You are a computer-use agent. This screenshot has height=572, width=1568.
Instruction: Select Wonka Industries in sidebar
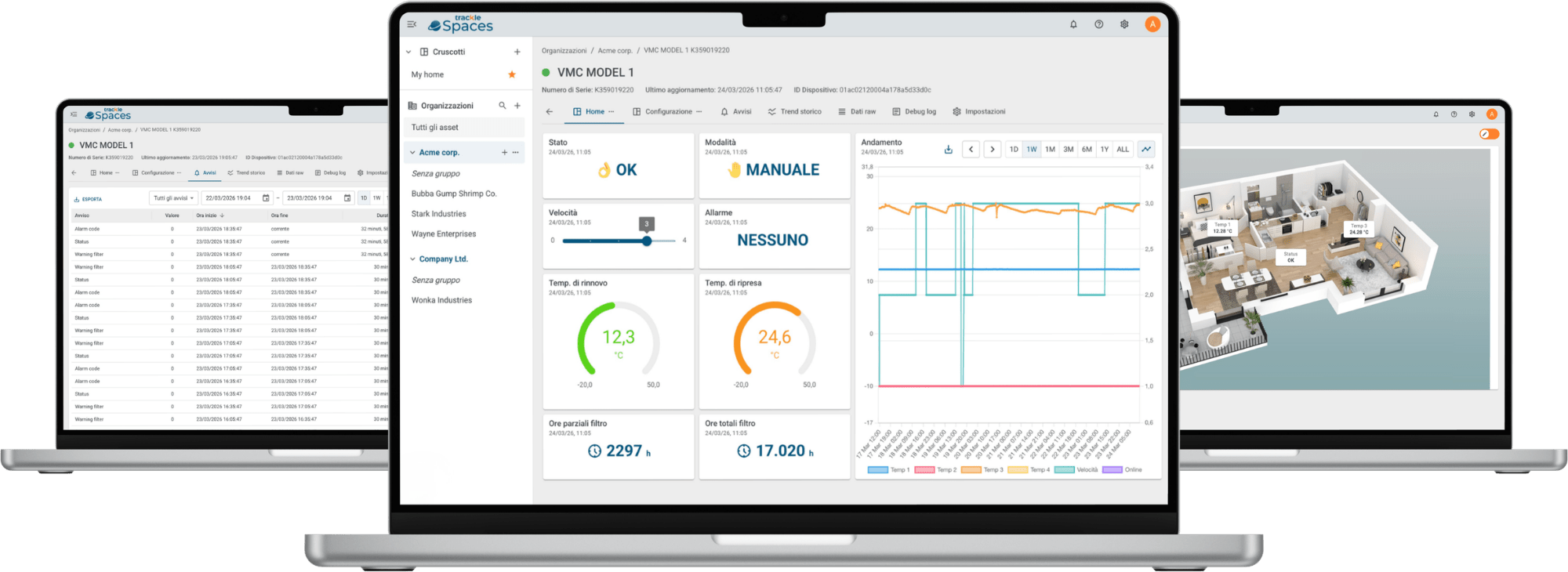441,300
